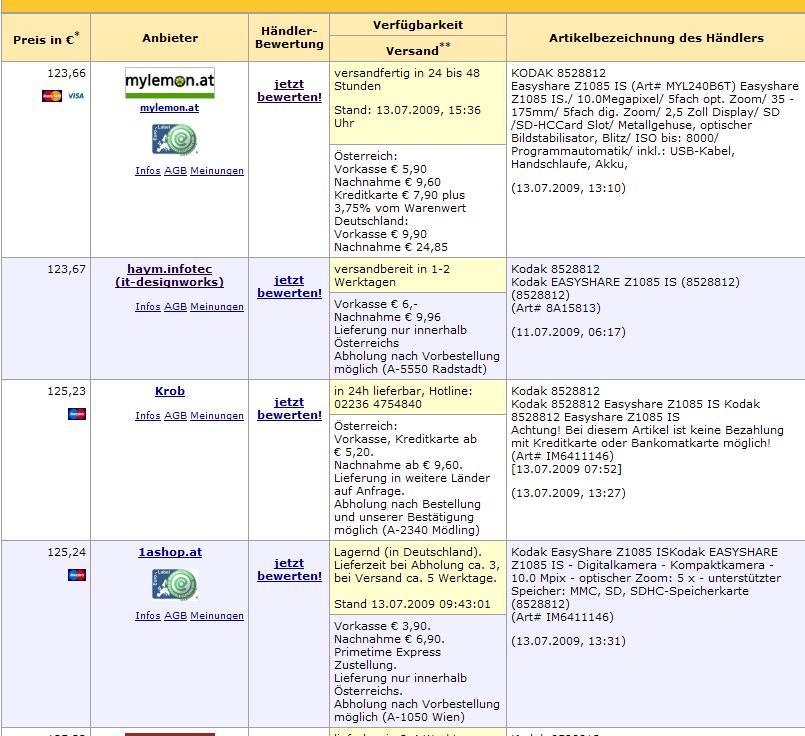This screenshot has height=736, width=805.
Task: Open Meinungen link for Krob
Action: (x=217, y=416)
